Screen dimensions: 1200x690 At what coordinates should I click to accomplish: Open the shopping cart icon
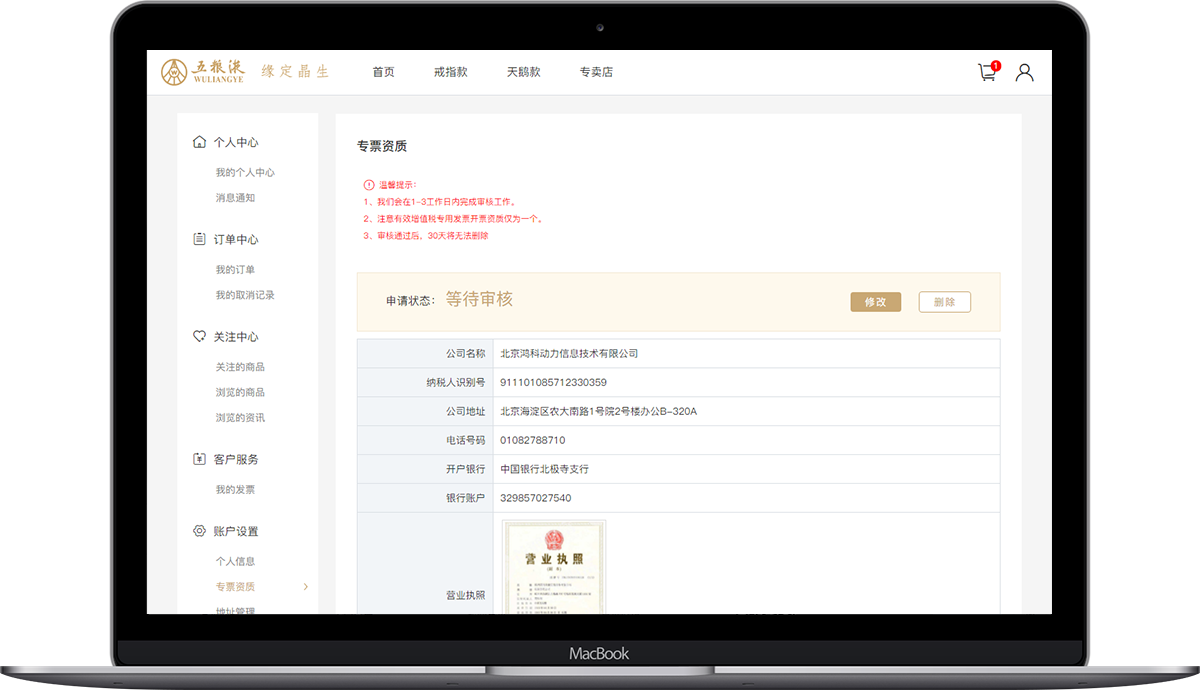point(987,73)
